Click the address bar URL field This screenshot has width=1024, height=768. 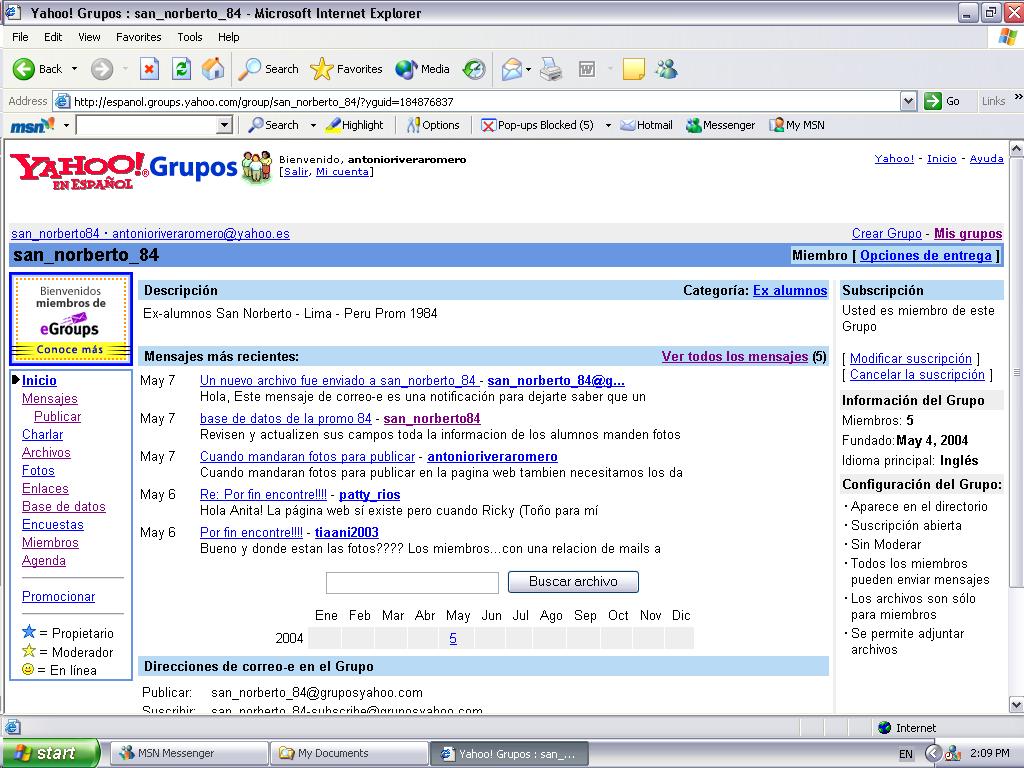tap(485, 101)
